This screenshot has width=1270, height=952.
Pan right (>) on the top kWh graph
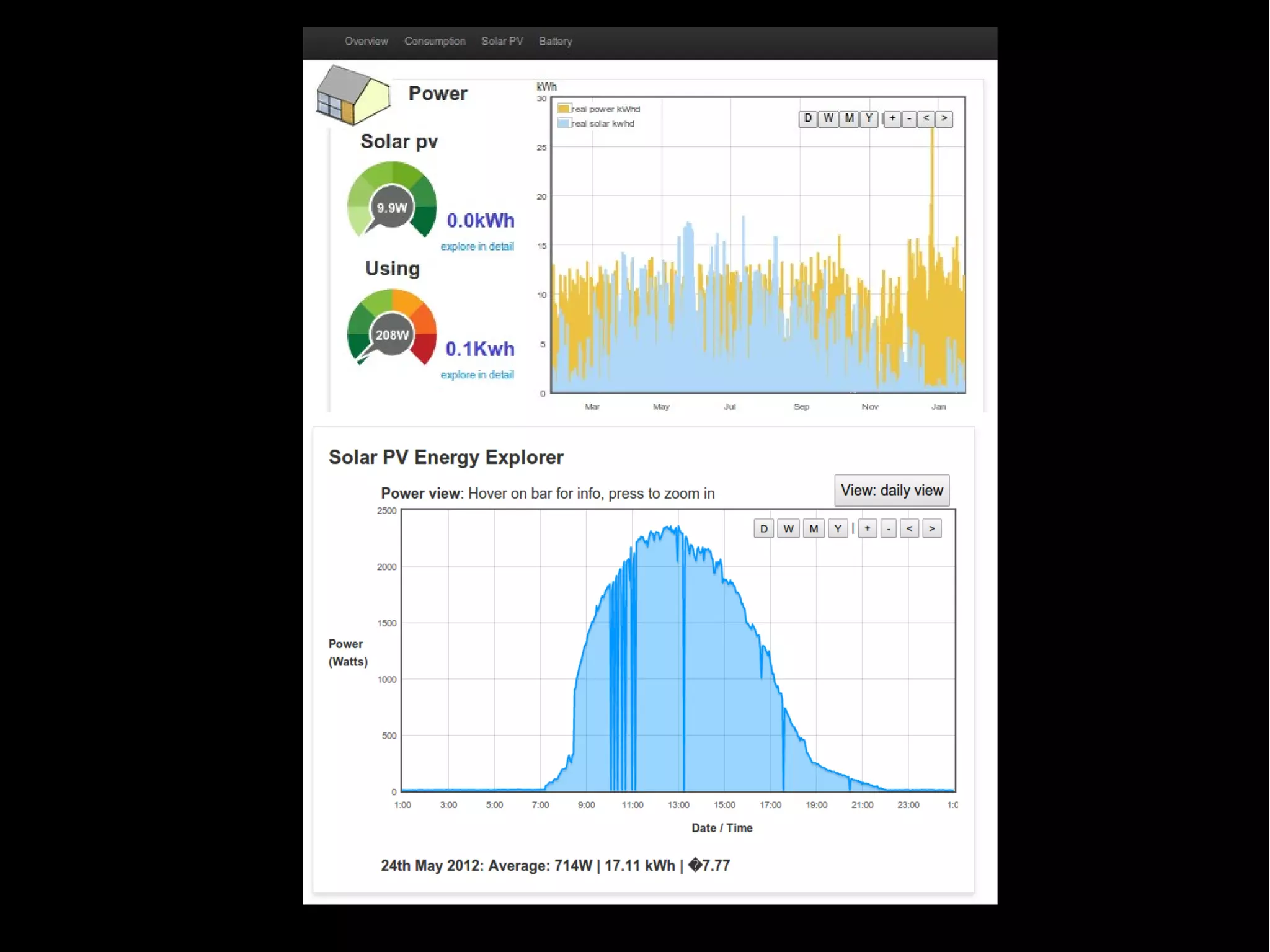(x=944, y=118)
